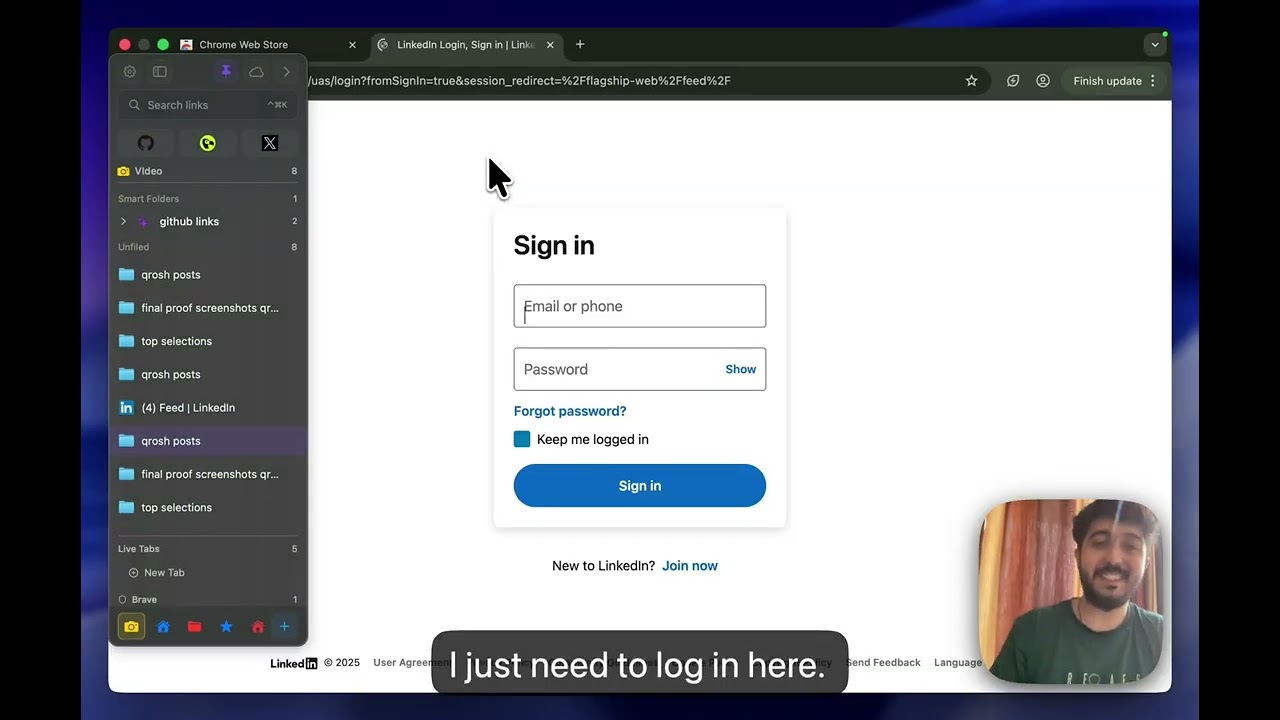Image resolution: width=1280 pixels, height=720 pixels.
Task: Open the X (Twitter) pinned shortcut
Action: click(270, 143)
